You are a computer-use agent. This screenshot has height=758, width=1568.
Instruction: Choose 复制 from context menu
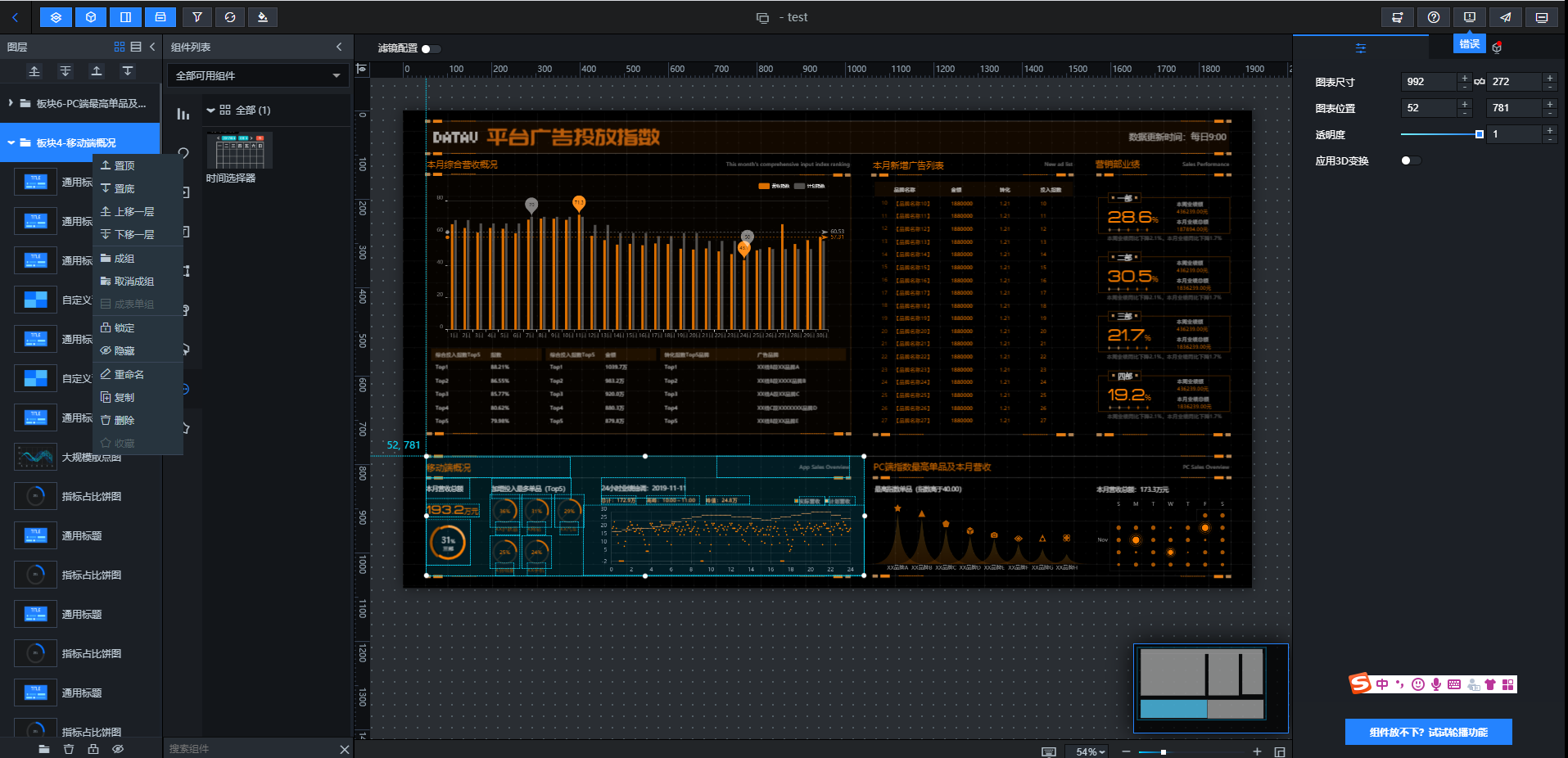pos(138,397)
